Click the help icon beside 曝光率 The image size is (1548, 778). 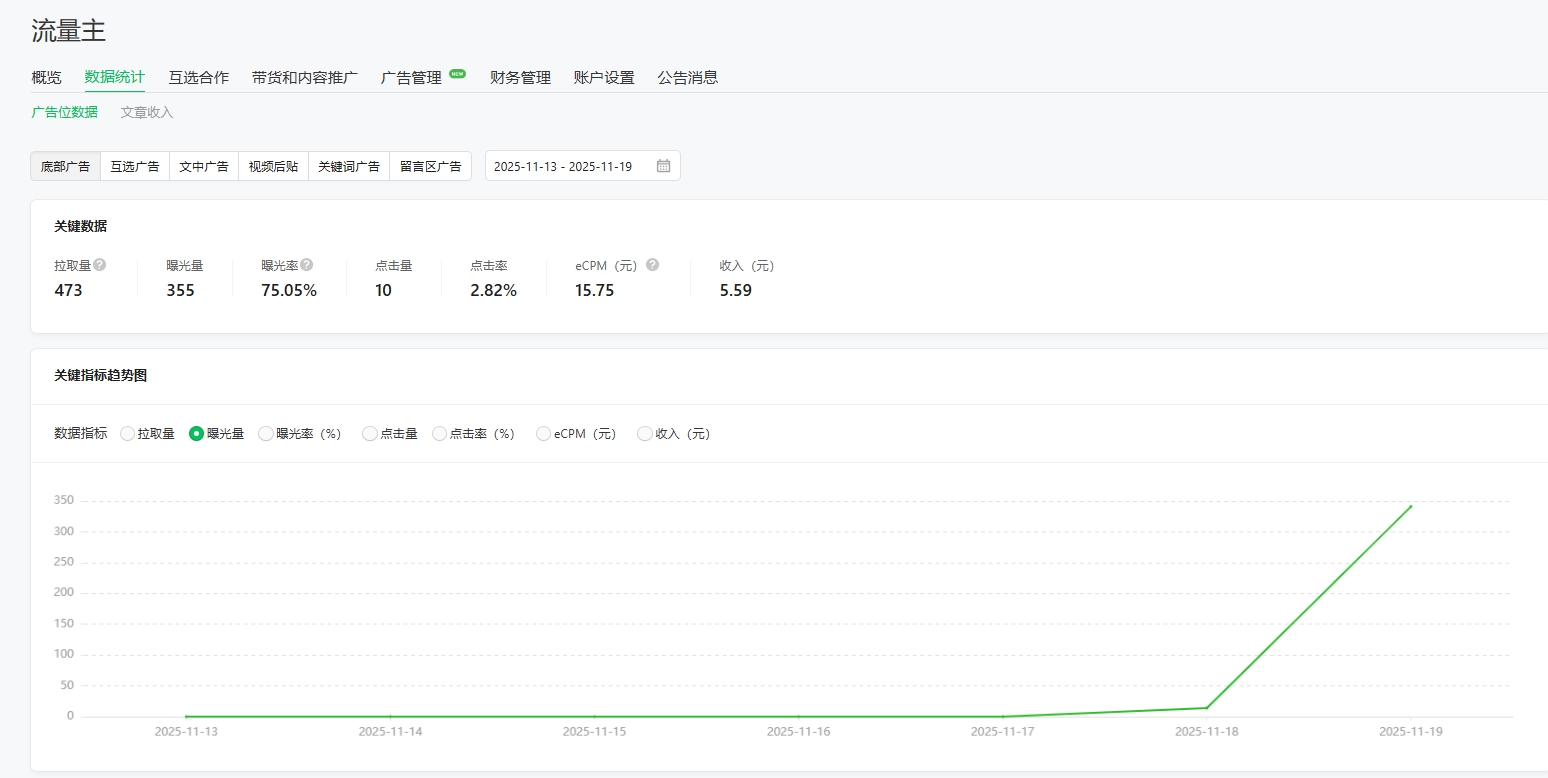click(x=307, y=265)
